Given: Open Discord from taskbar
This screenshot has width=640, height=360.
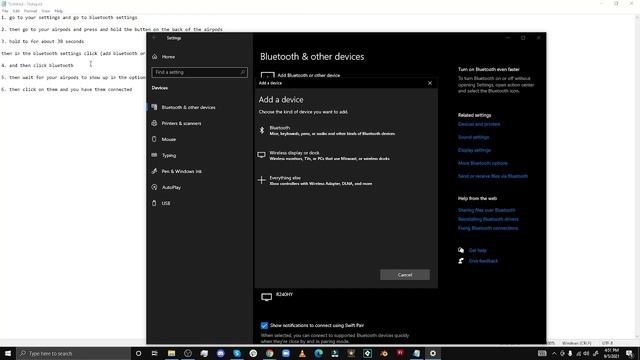Looking at the screenshot, I should (x=220, y=353).
